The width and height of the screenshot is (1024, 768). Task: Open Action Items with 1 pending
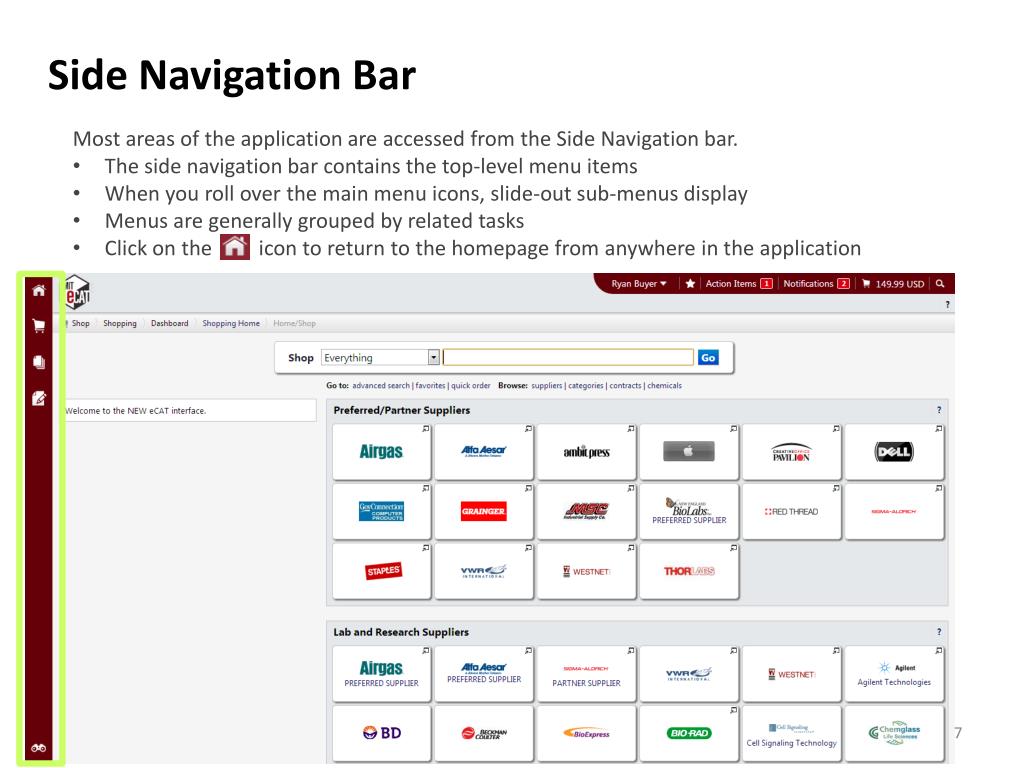click(x=739, y=283)
